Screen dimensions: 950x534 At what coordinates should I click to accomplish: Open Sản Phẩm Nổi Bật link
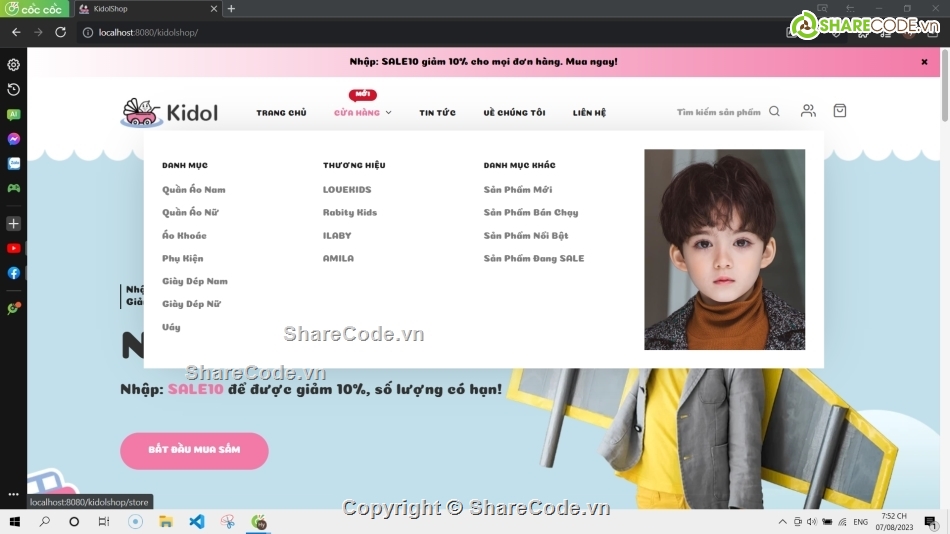tap(526, 235)
